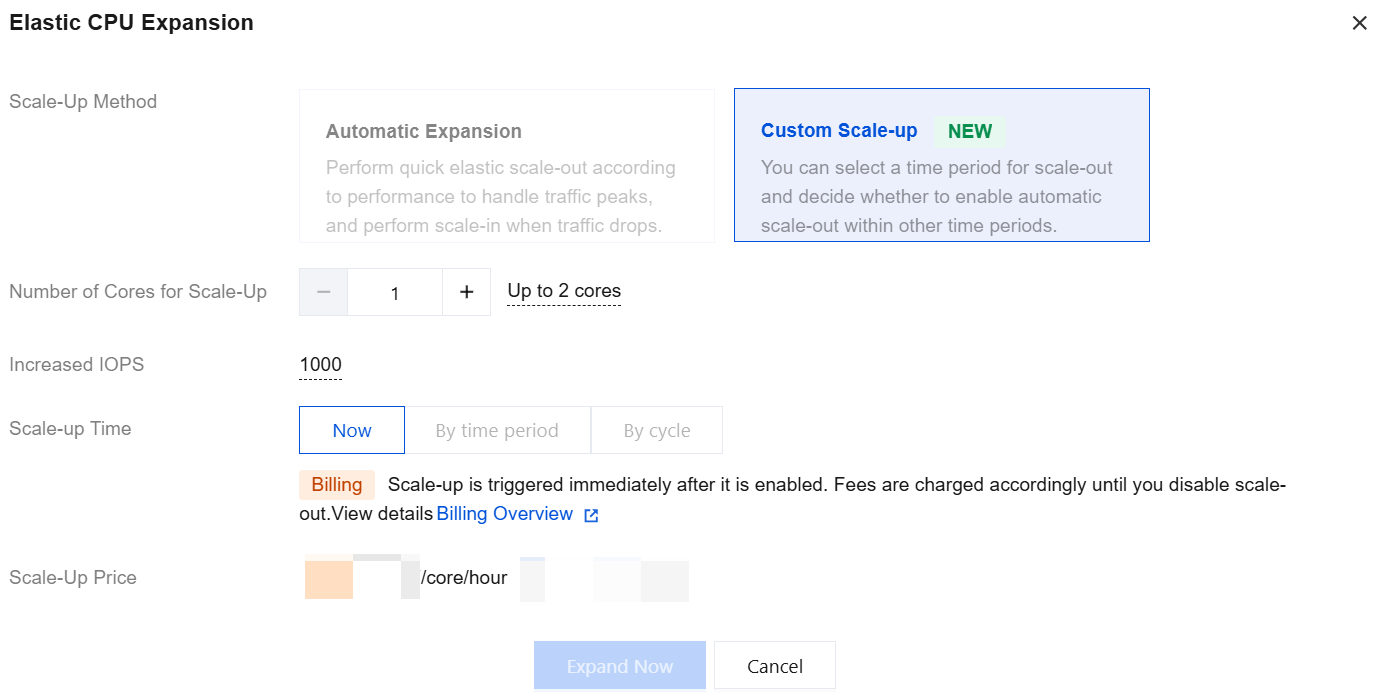Click the Scale-Up Method label

click(83, 102)
